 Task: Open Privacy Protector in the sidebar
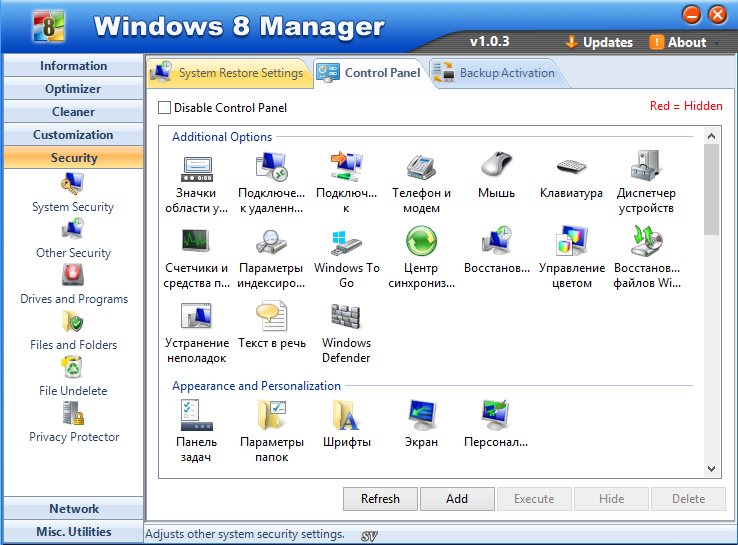pos(74,424)
